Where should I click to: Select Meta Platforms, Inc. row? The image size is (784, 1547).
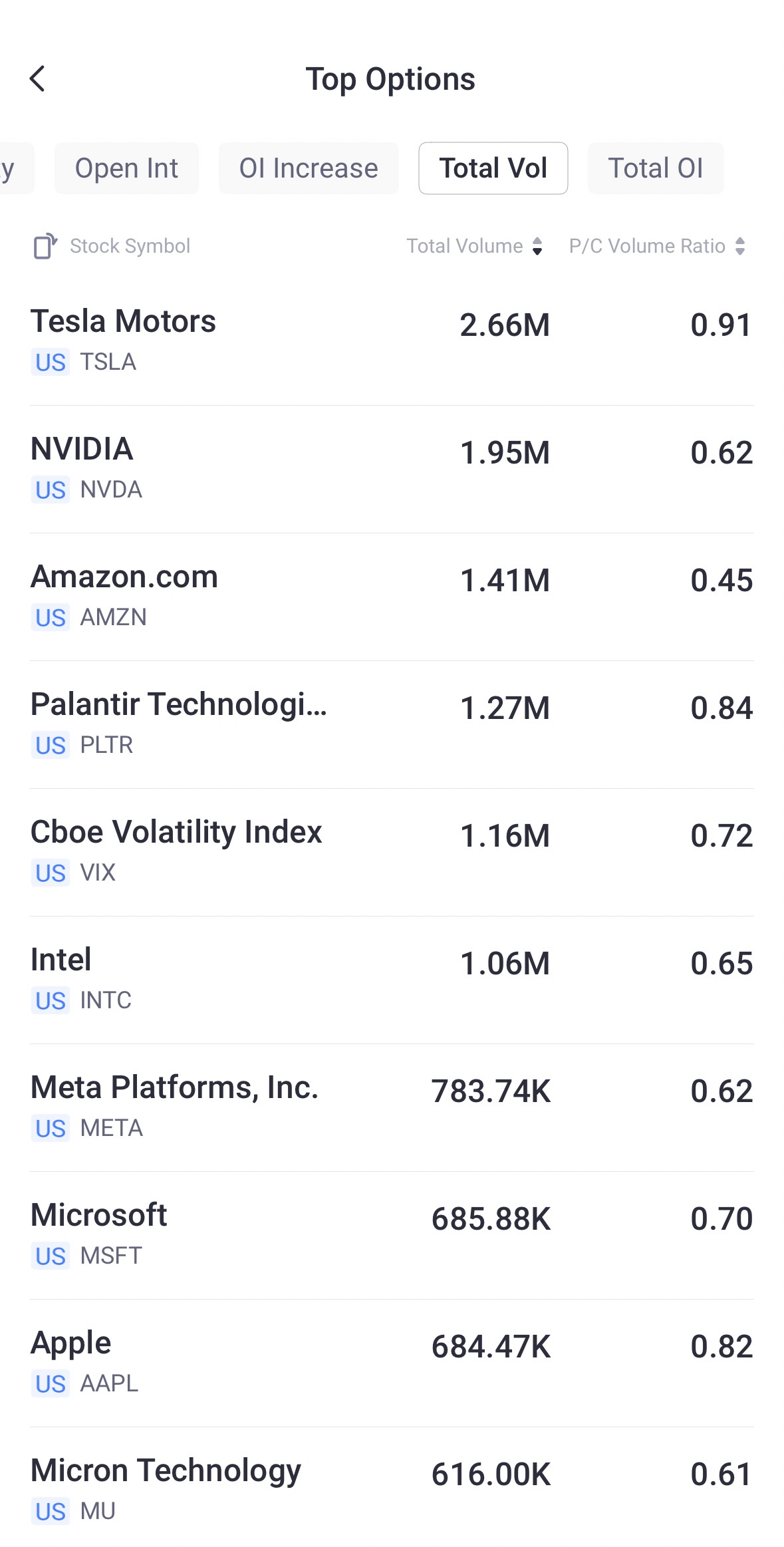pos(392,1107)
